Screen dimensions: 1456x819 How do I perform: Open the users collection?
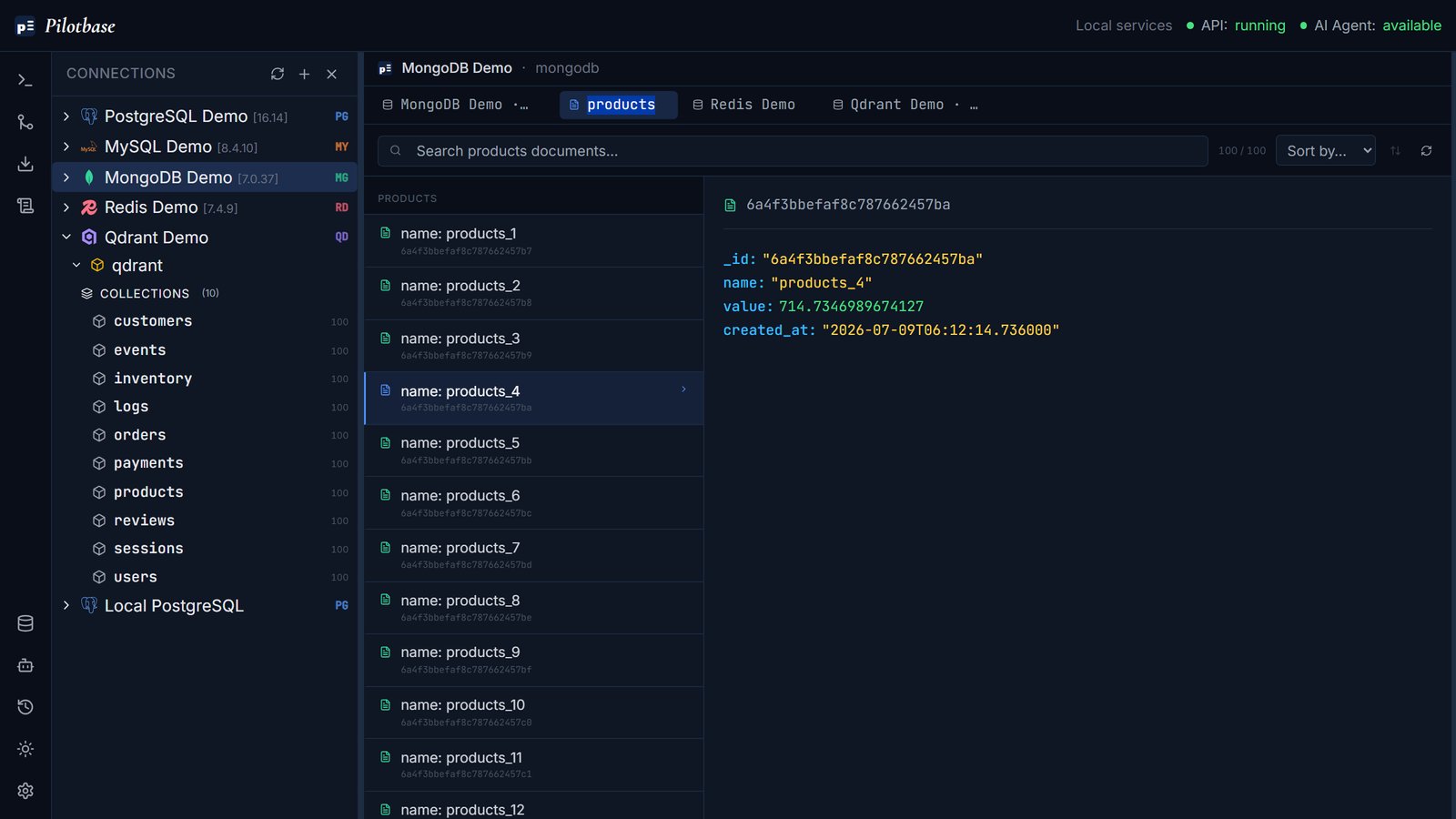coord(136,577)
